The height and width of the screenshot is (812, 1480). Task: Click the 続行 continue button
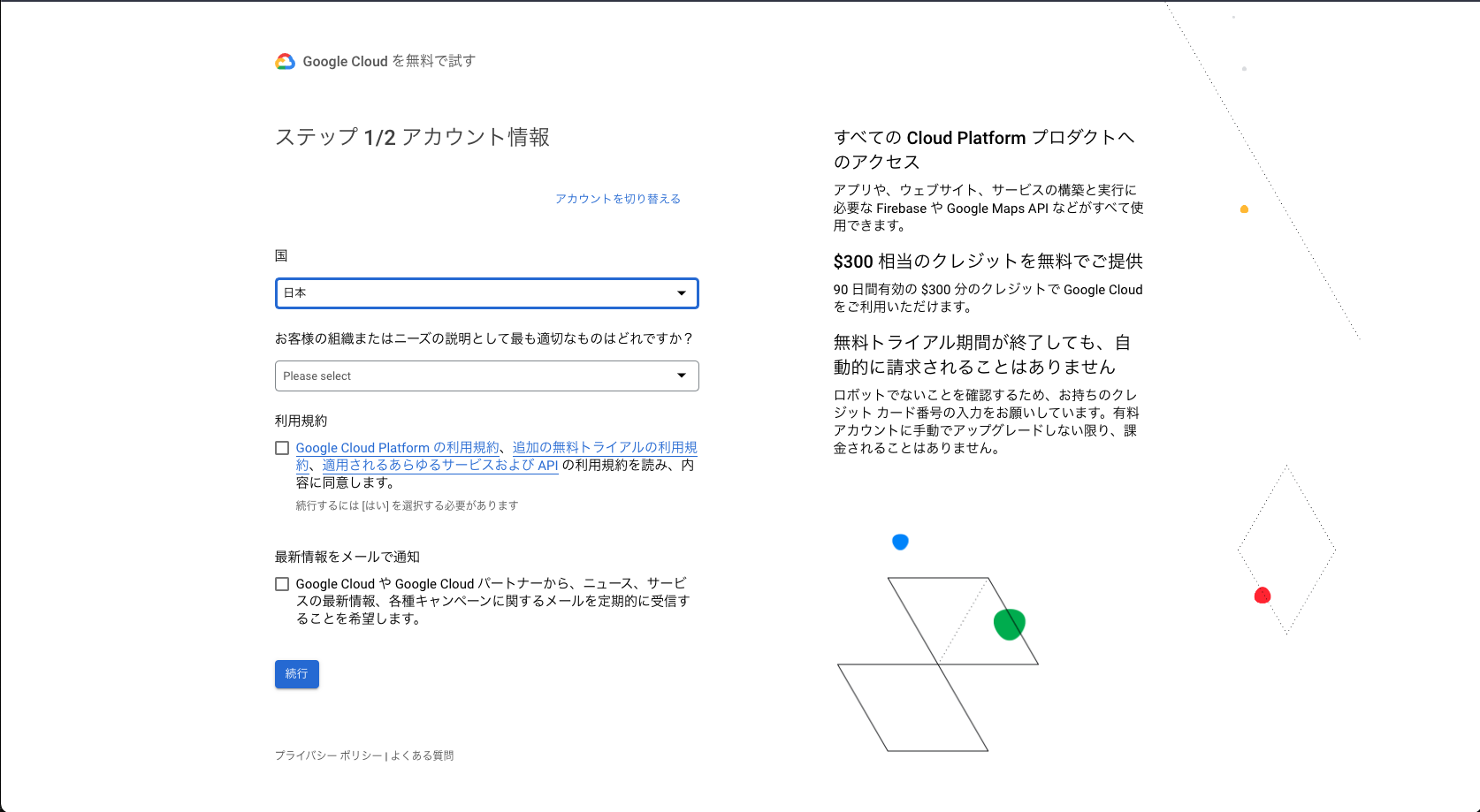point(297,674)
